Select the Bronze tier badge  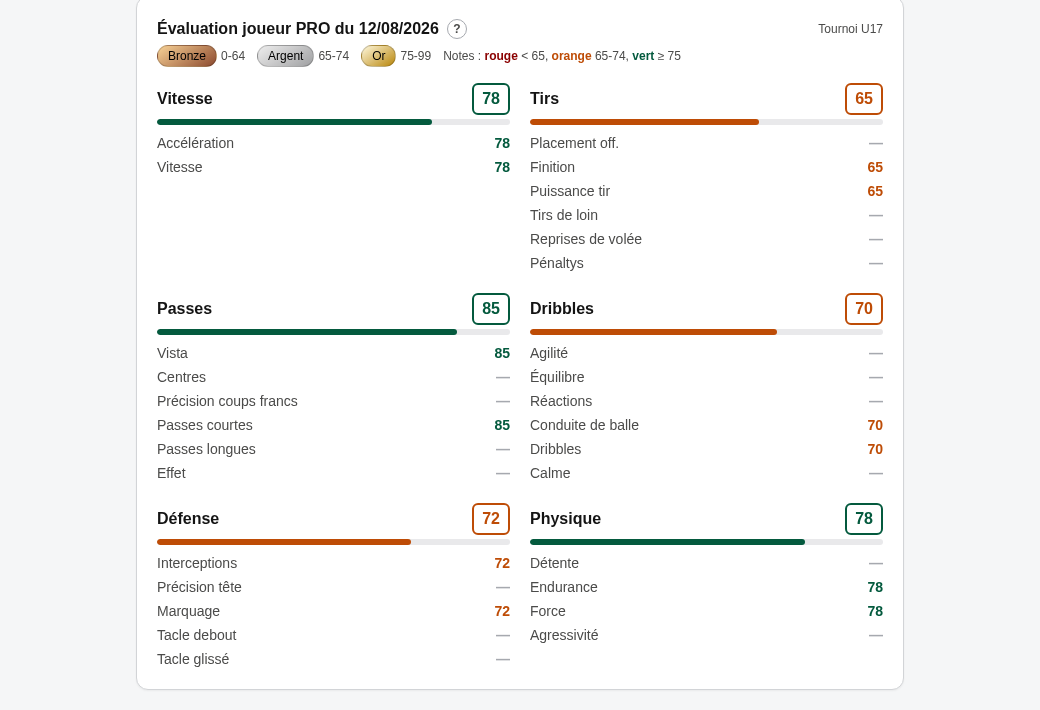186,56
